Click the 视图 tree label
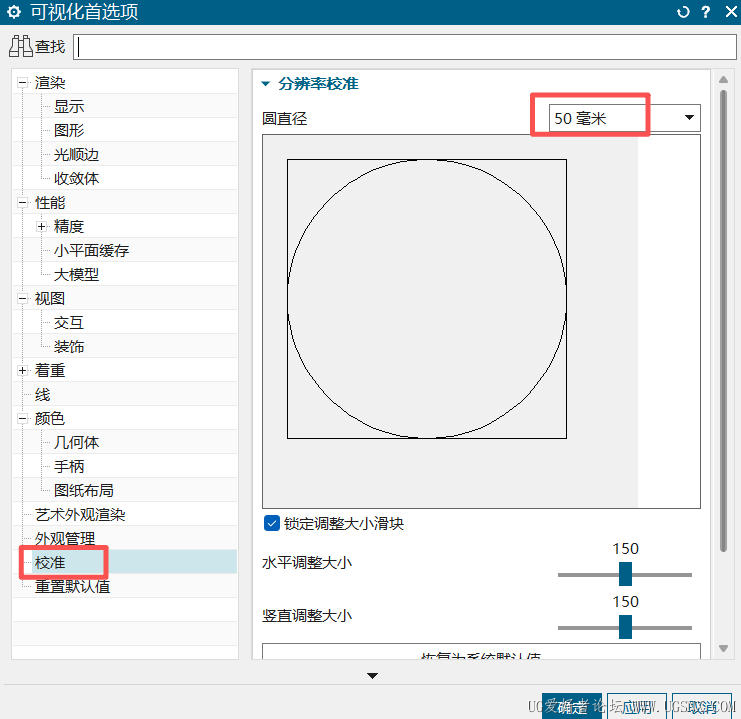 pos(50,298)
